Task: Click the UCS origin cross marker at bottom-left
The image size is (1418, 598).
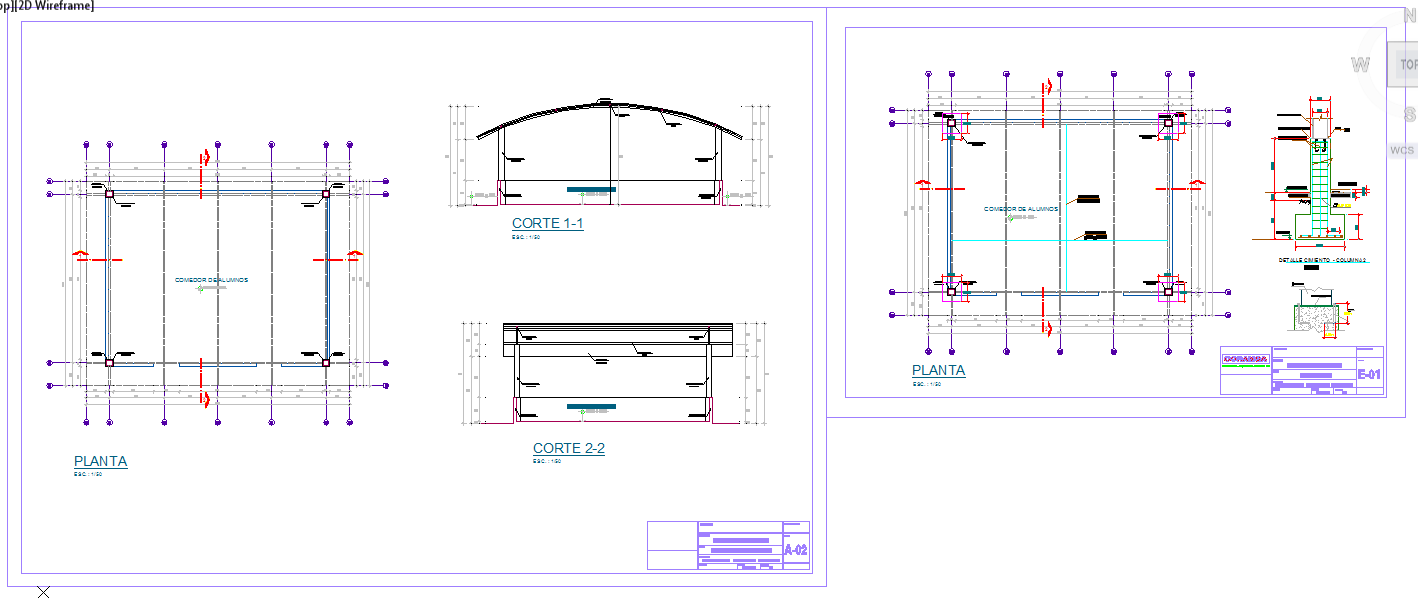Action: tap(44, 592)
